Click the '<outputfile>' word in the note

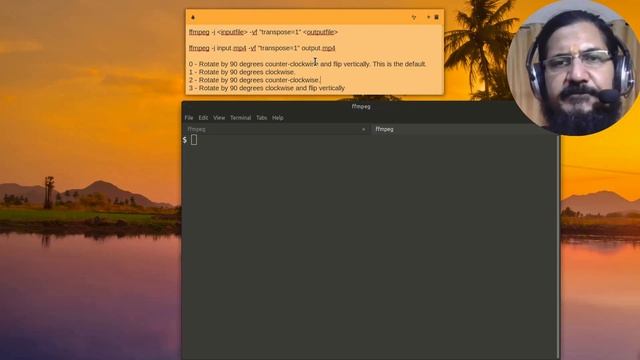(x=320, y=32)
